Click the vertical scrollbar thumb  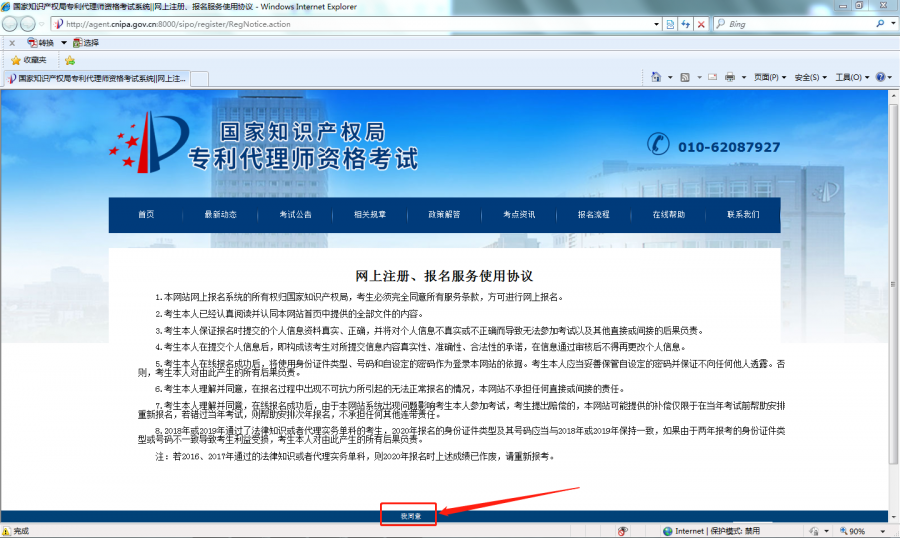pos(893,284)
